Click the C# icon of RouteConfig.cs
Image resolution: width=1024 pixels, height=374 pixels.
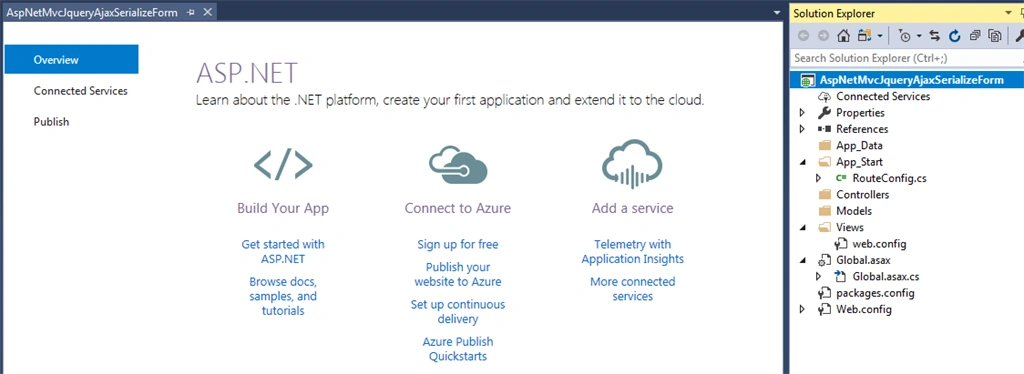(840, 178)
